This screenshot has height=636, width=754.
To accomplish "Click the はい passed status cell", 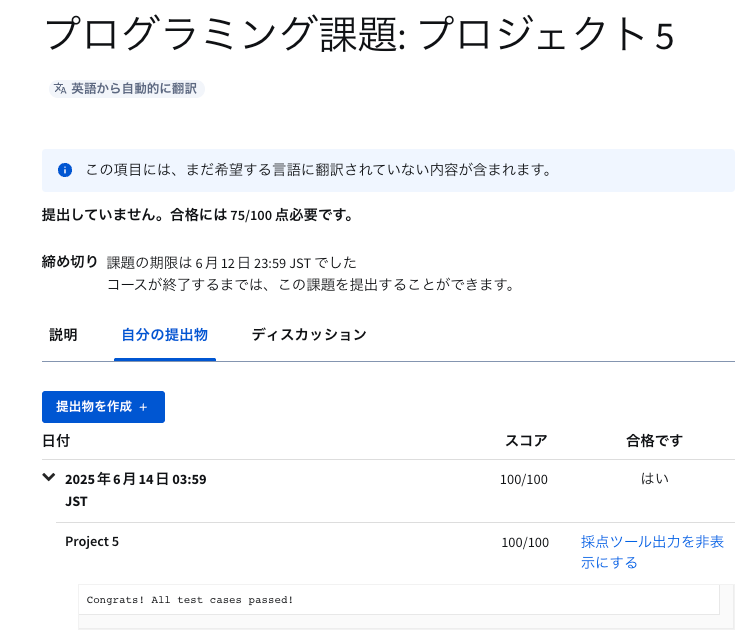I will [x=654, y=479].
